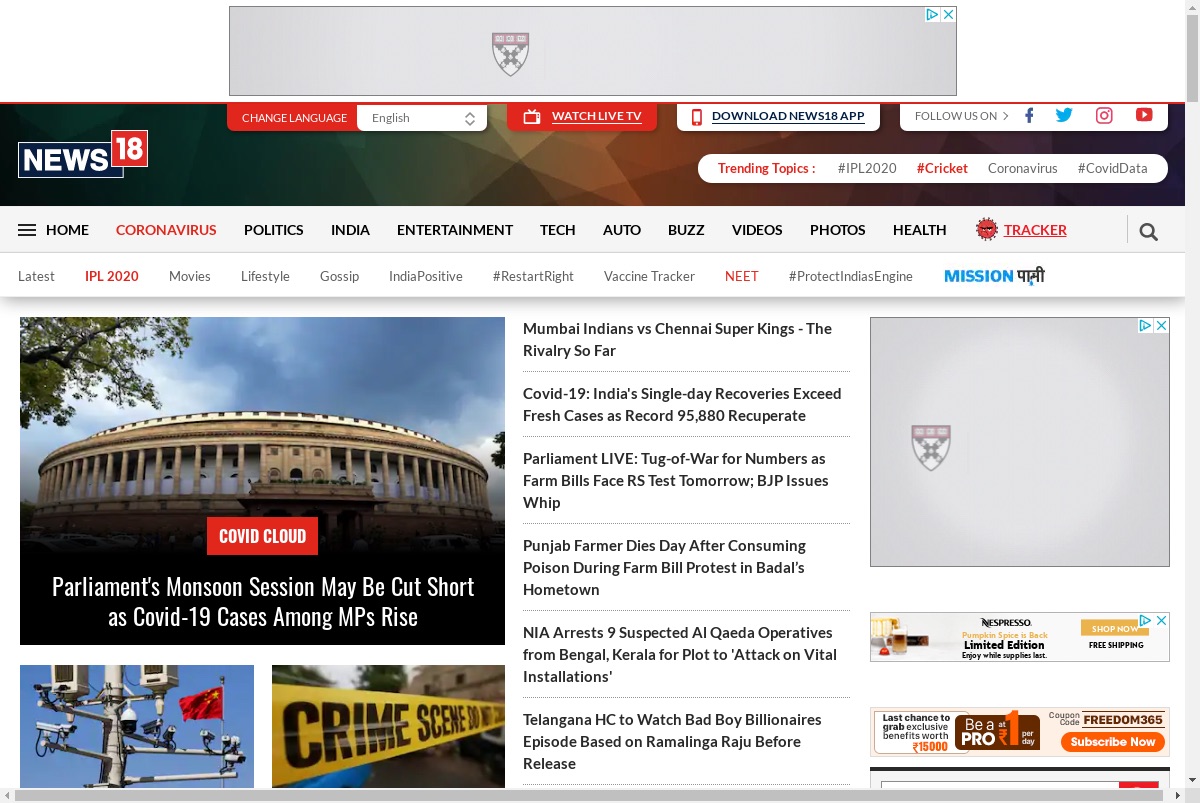Viewport: 1200px width, 803px height.
Task: Open Telangana HC Bad Boy Billionaires article
Action: click(672, 742)
